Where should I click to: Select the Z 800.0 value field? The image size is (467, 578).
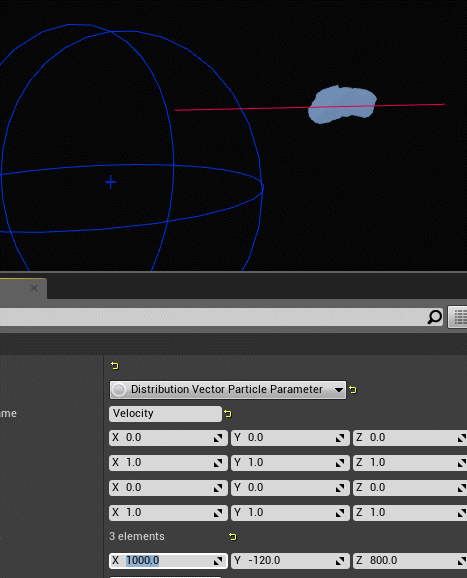pyautogui.click(x=410, y=561)
